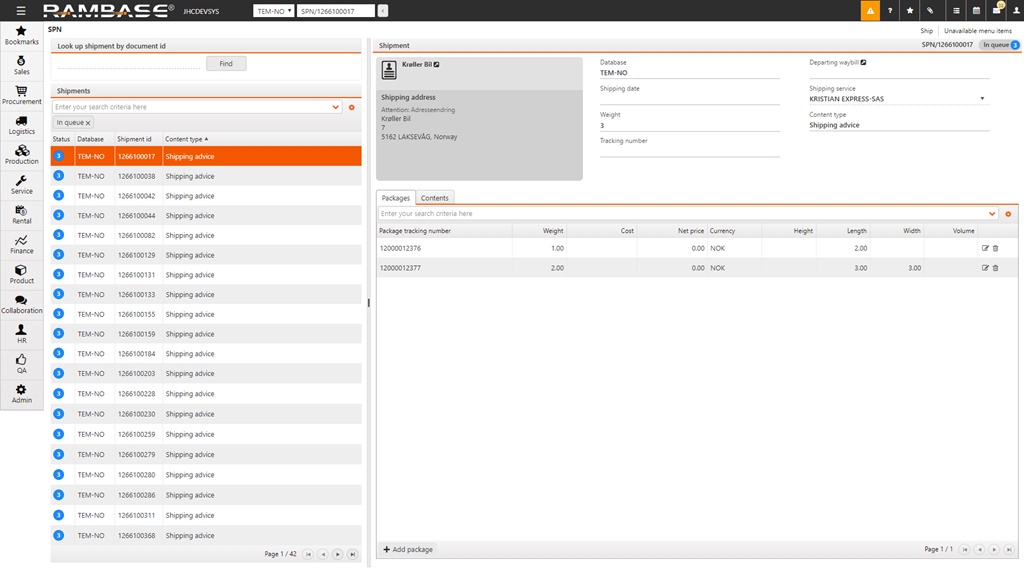1024x570 pixels.
Task: Expand Shipments search criteria dropdown arrow
Action: click(336, 107)
